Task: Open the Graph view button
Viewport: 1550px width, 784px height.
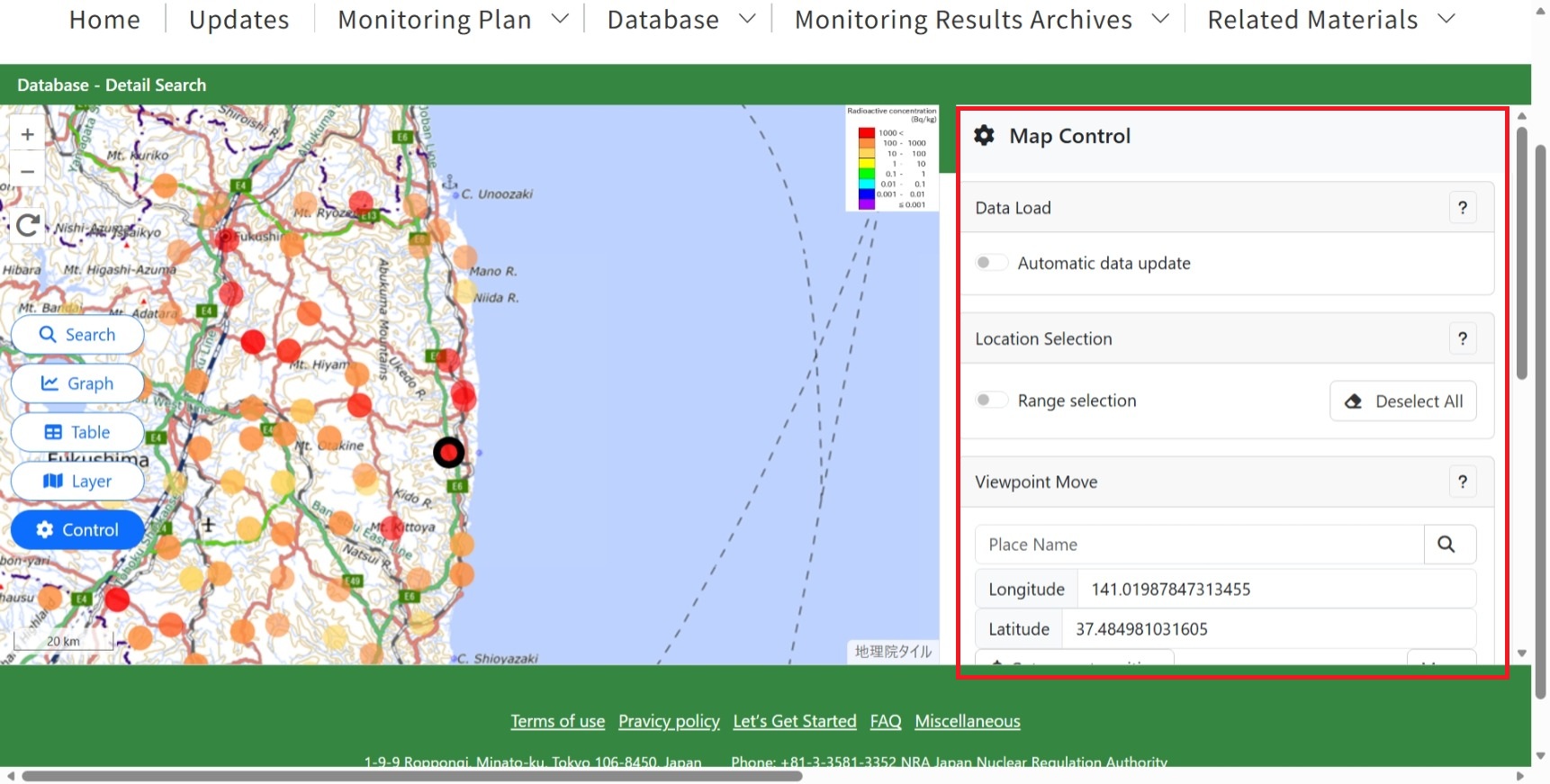Action: tap(77, 383)
